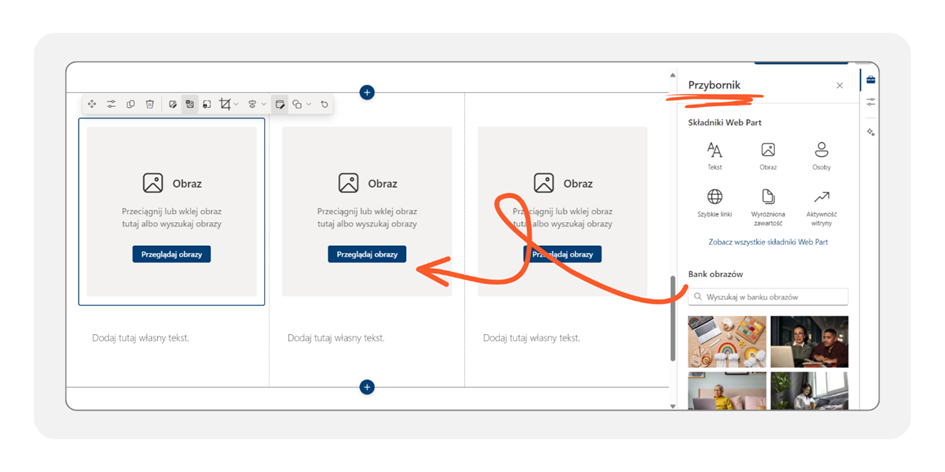Expand the alignment options dropdown arrow
The image size is (945, 472).
coord(263,104)
